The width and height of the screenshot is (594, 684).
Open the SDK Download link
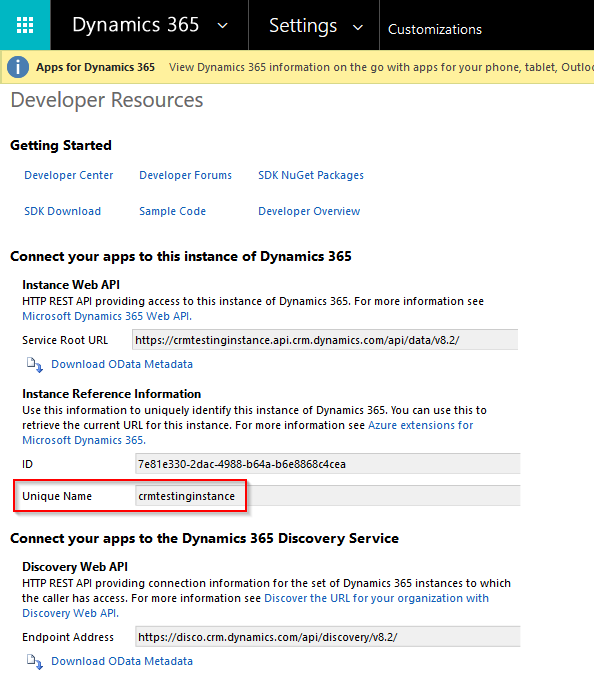[62, 211]
